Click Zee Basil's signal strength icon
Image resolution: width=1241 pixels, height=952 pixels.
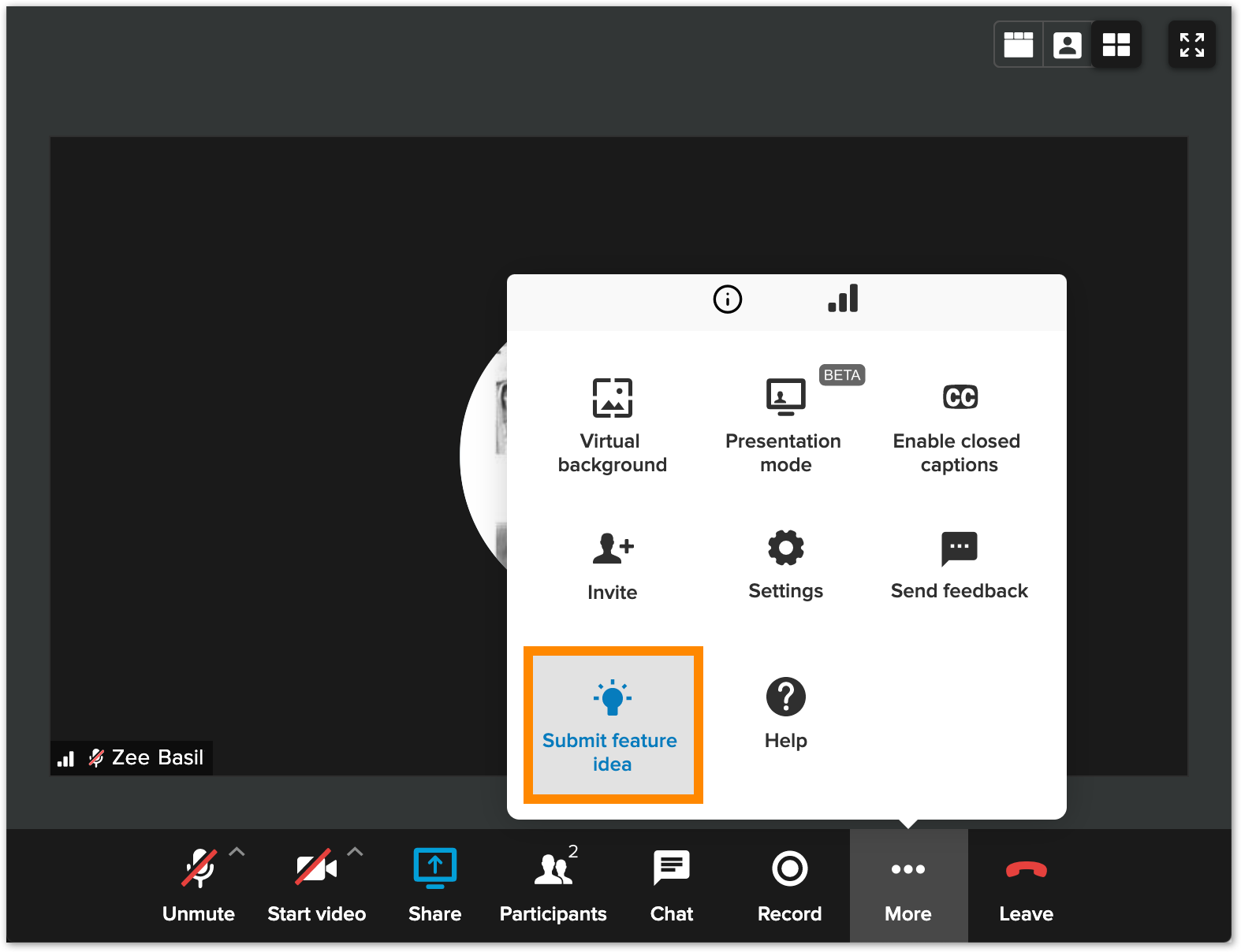click(66, 758)
